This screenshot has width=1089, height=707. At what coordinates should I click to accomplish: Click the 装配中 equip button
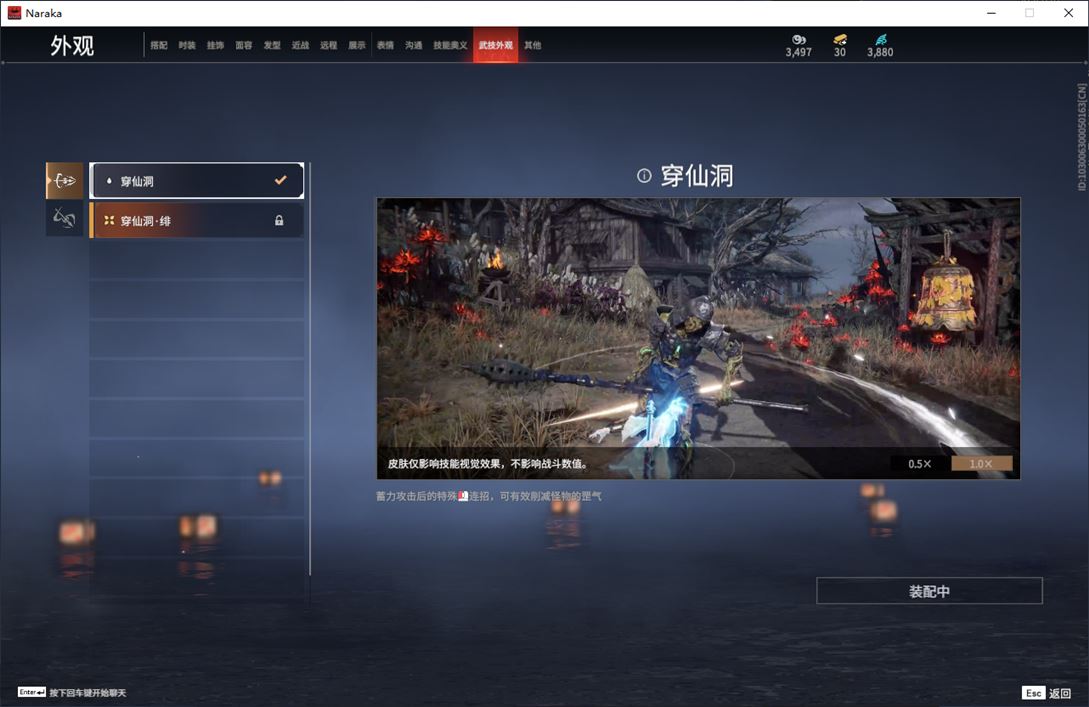pyautogui.click(x=929, y=591)
